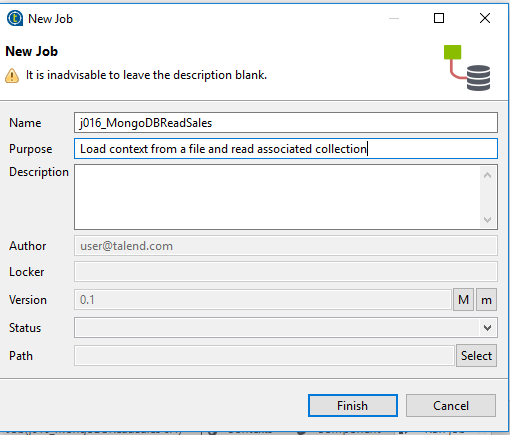Viewport: 510px width, 435px height.
Task: Click the major version M button
Action: point(463,300)
